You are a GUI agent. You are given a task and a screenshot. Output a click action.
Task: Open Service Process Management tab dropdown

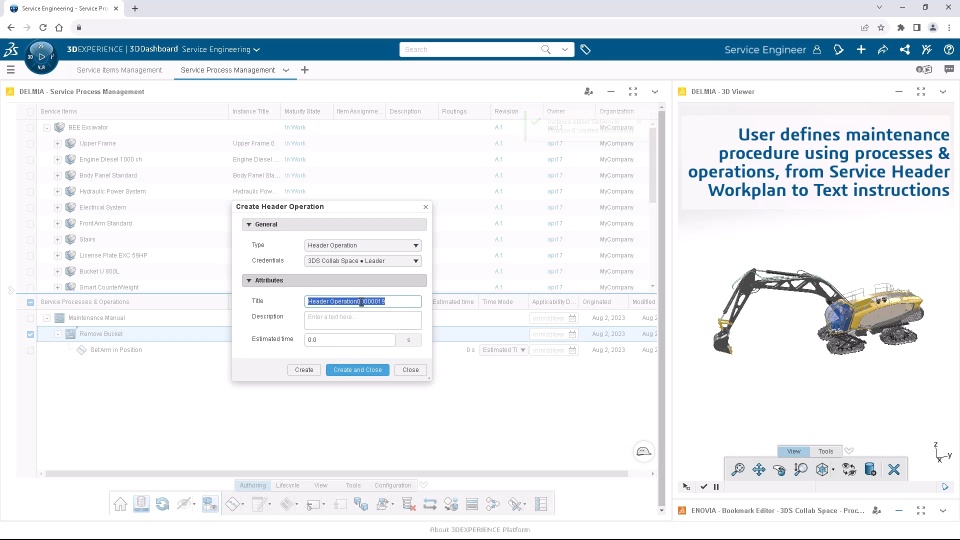pyautogui.click(x=286, y=70)
